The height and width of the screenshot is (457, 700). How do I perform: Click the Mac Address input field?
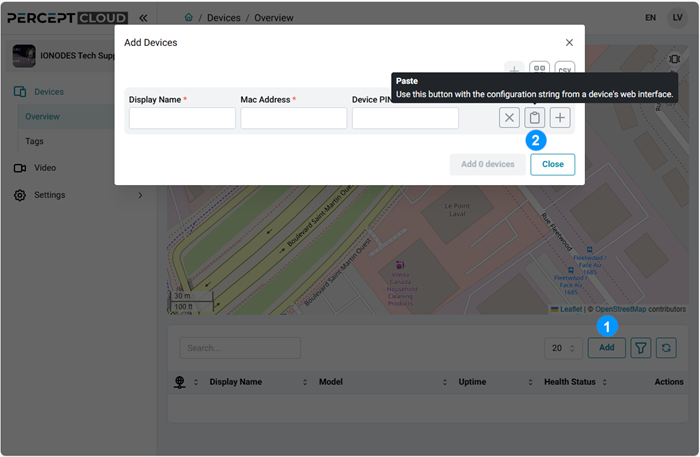(293, 118)
